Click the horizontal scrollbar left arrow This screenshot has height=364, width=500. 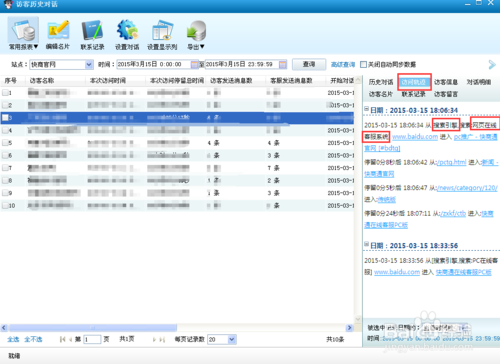click(4, 328)
